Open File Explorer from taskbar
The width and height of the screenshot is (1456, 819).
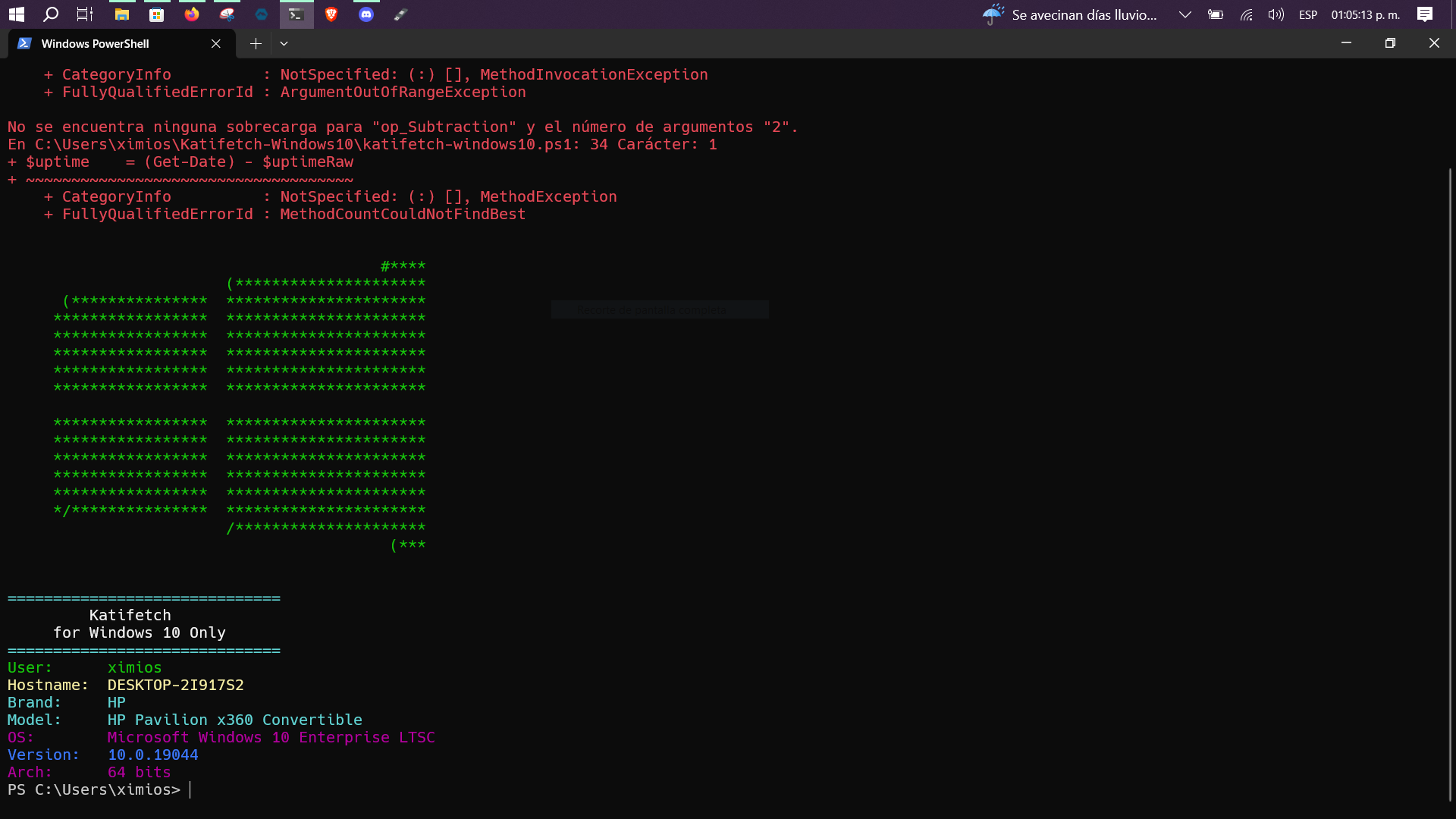[x=121, y=14]
